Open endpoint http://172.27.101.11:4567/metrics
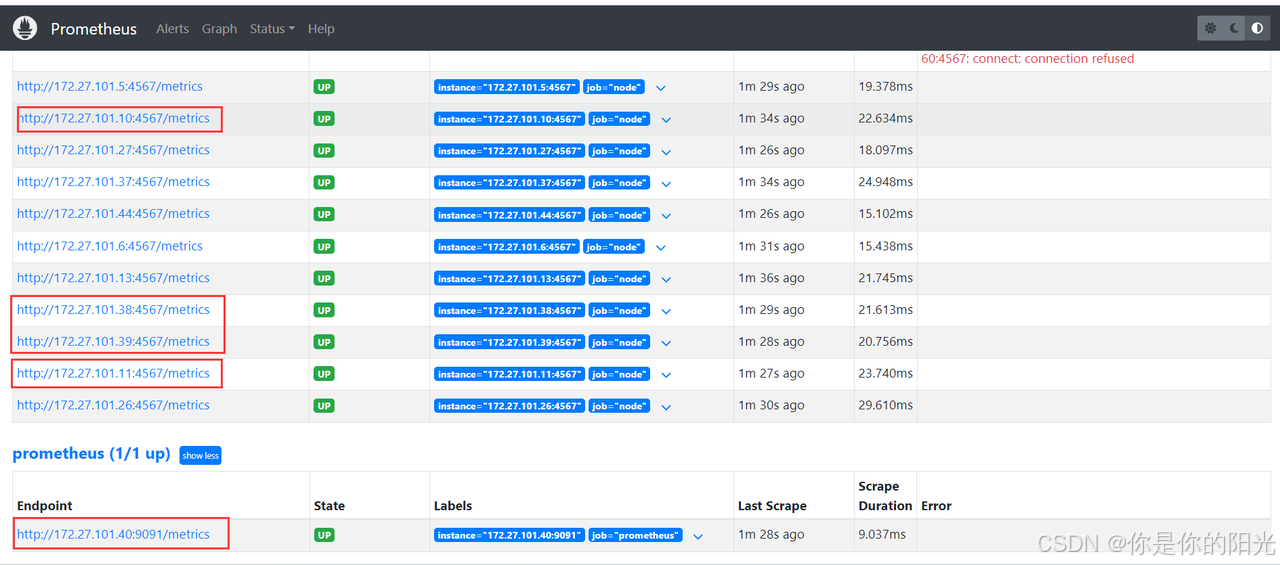 click(113, 374)
